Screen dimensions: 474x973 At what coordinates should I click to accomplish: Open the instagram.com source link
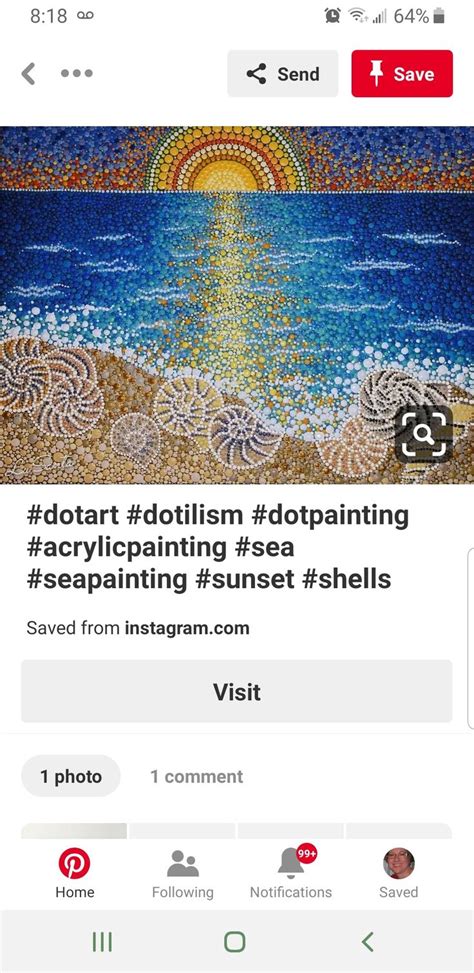pyautogui.click(x=187, y=628)
